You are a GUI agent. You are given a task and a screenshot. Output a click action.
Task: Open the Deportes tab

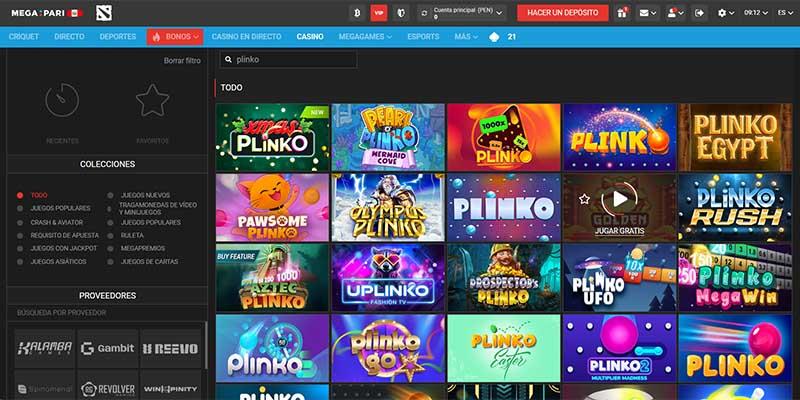(118, 37)
